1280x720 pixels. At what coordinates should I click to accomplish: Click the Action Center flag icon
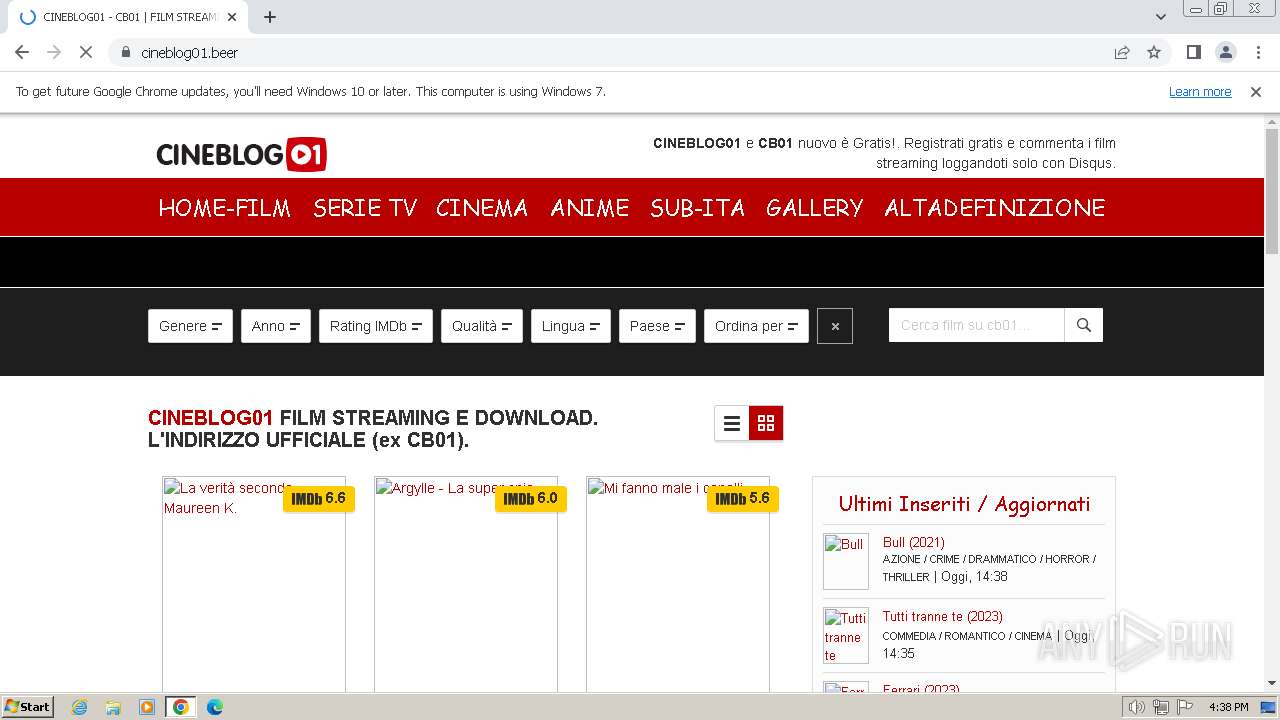1184,707
